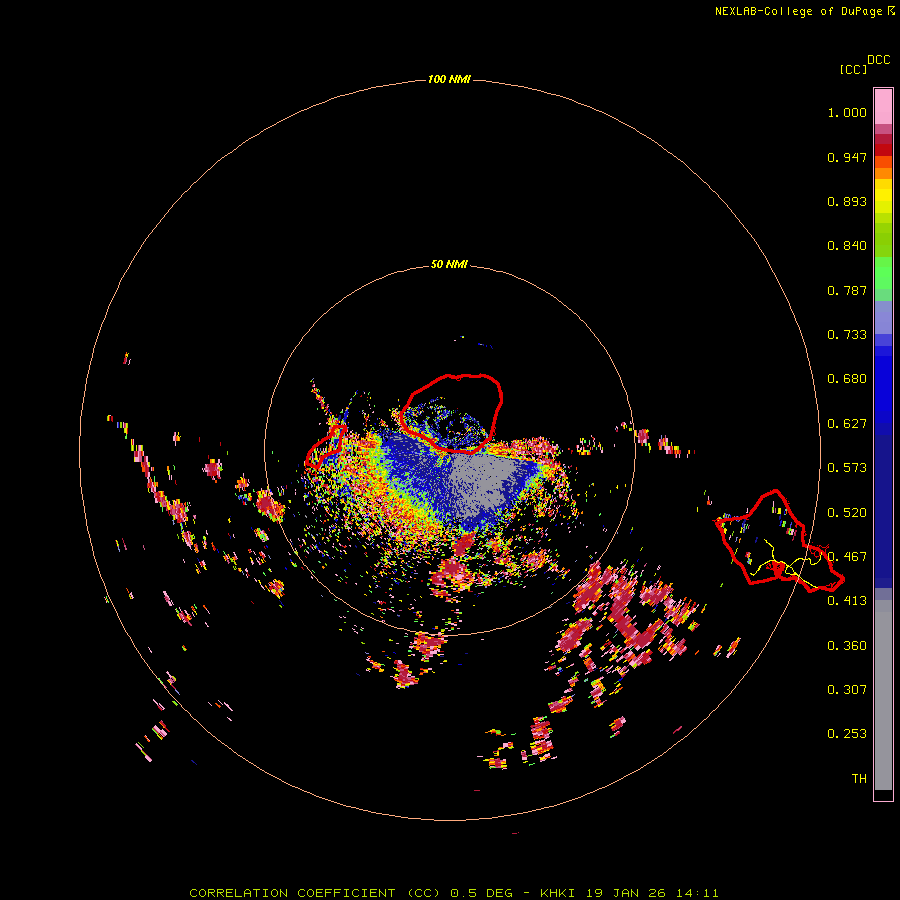The width and height of the screenshot is (900, 900).
Task: Click the TH threshold label on legend
Action: (859, 779)
